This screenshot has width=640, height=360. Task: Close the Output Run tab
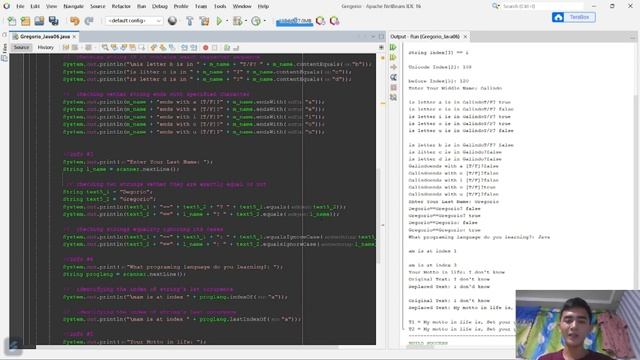click(465, 37)
